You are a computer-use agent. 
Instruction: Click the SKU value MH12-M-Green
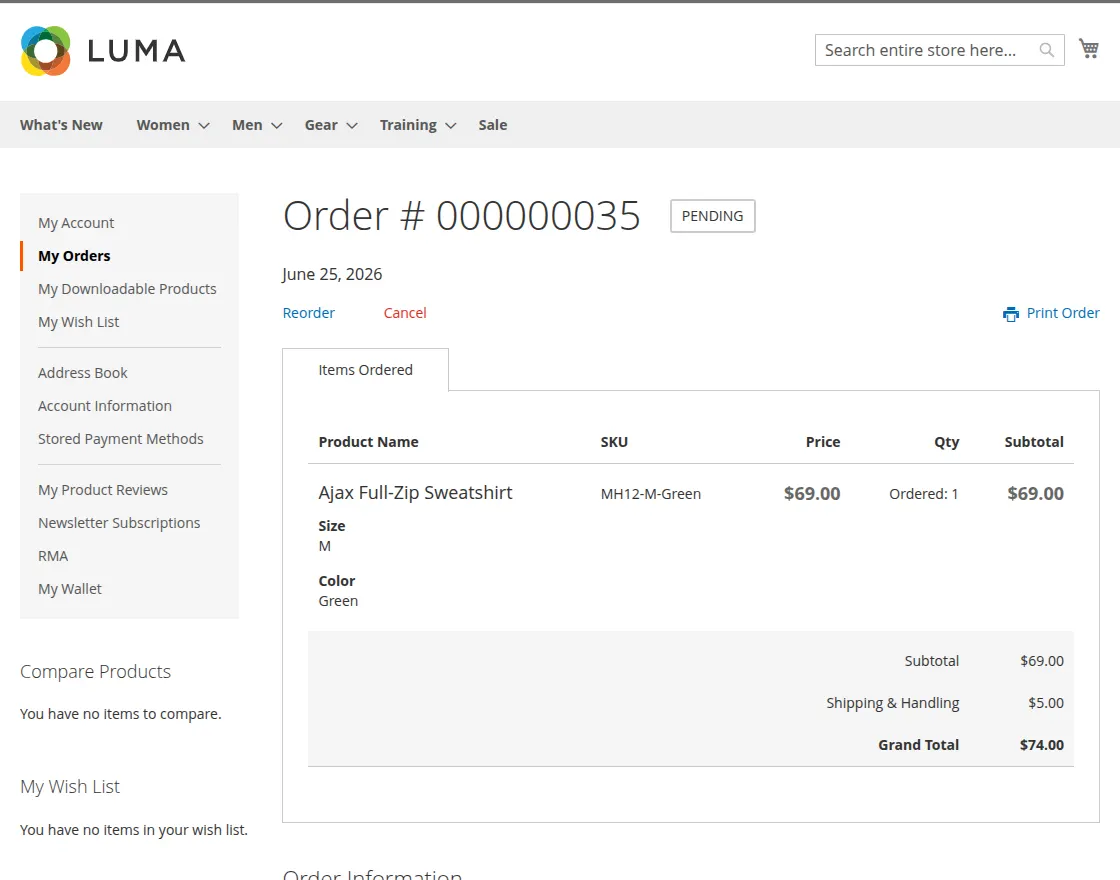[651, 494]
